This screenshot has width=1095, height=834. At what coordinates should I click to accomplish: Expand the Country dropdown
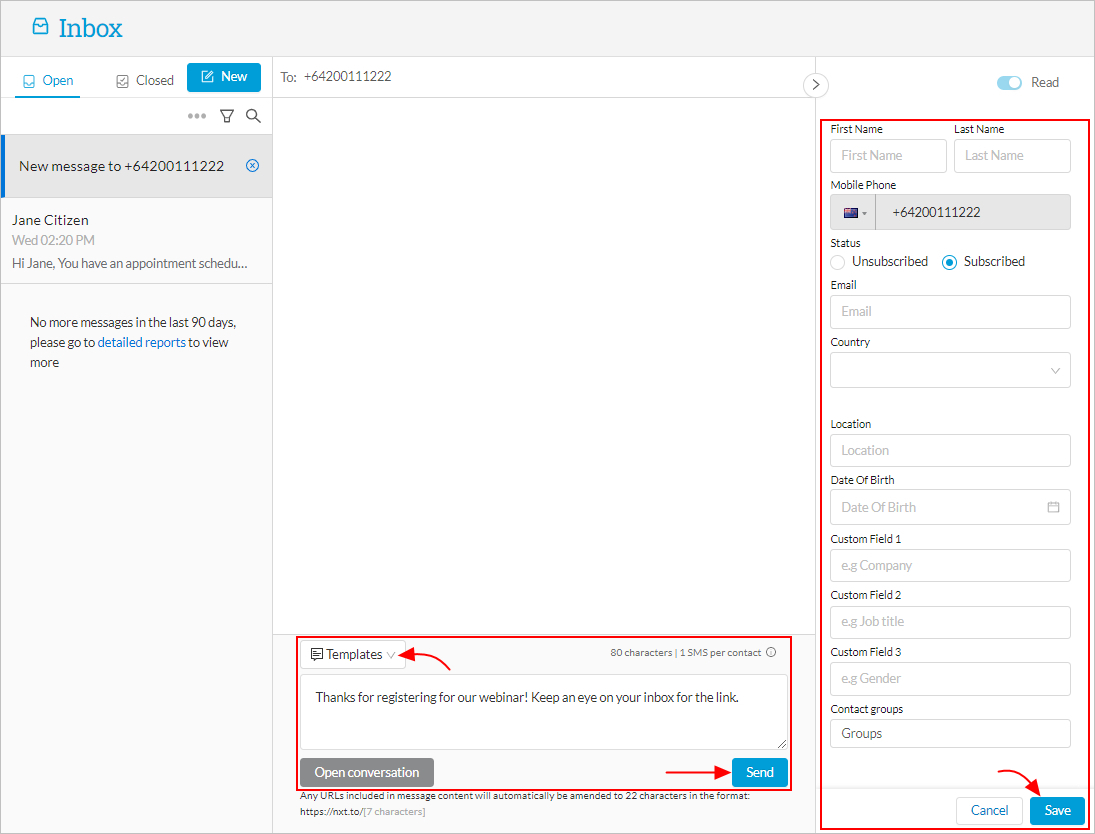click(x=950, y=370)
